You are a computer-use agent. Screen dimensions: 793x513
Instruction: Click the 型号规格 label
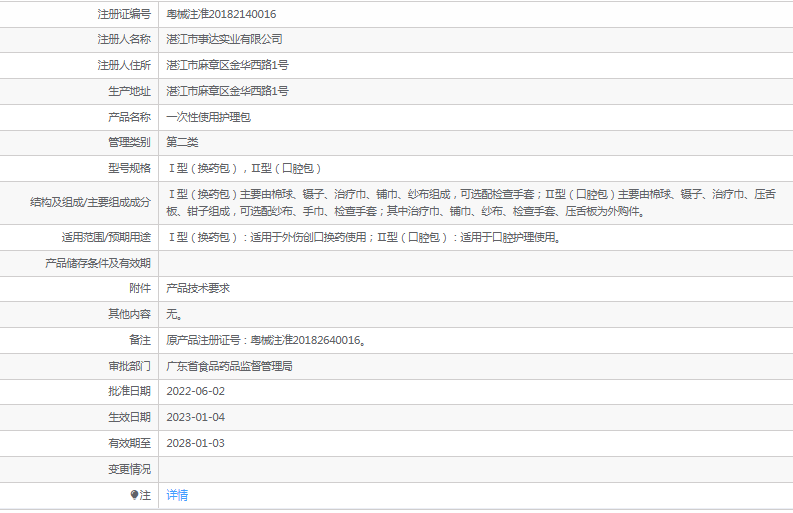[129, 168]
